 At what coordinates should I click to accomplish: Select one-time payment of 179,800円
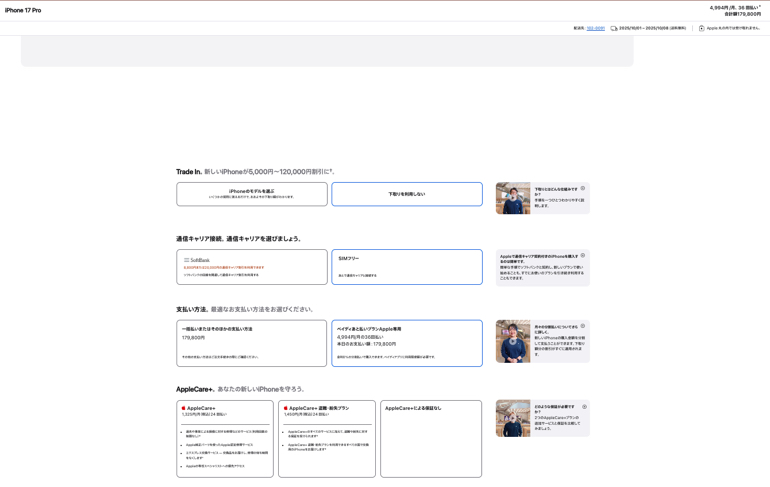click(252, 343)
